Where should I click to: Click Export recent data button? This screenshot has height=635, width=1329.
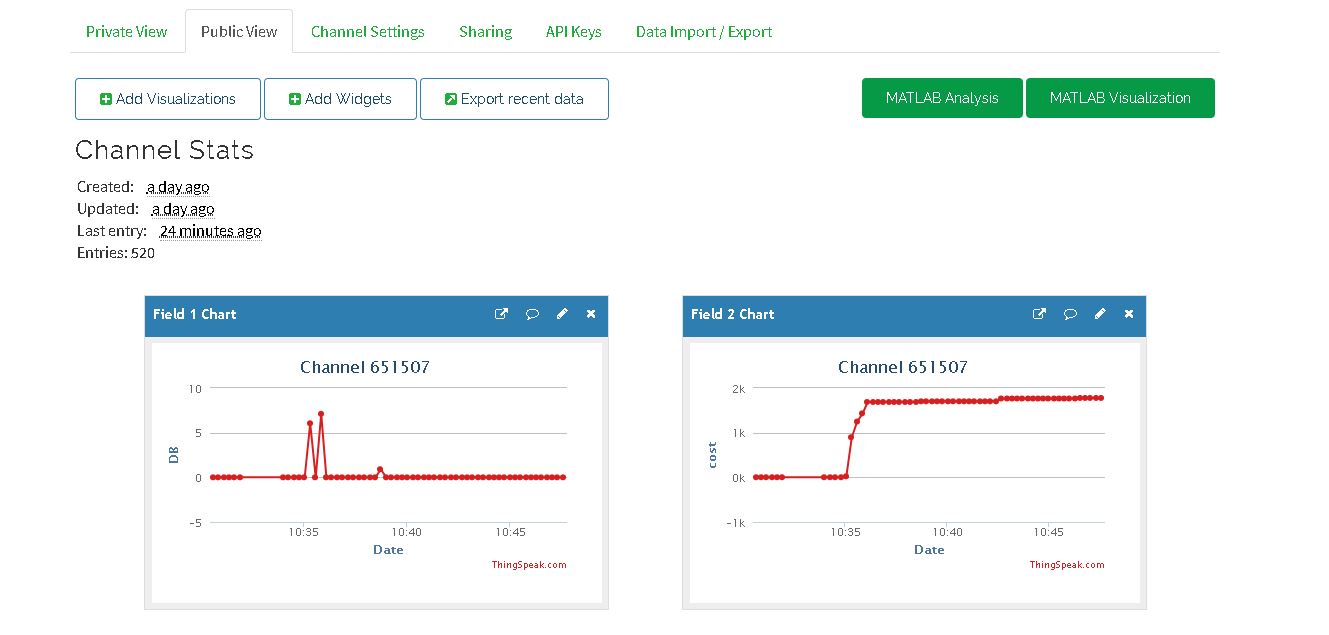[514, 99]
